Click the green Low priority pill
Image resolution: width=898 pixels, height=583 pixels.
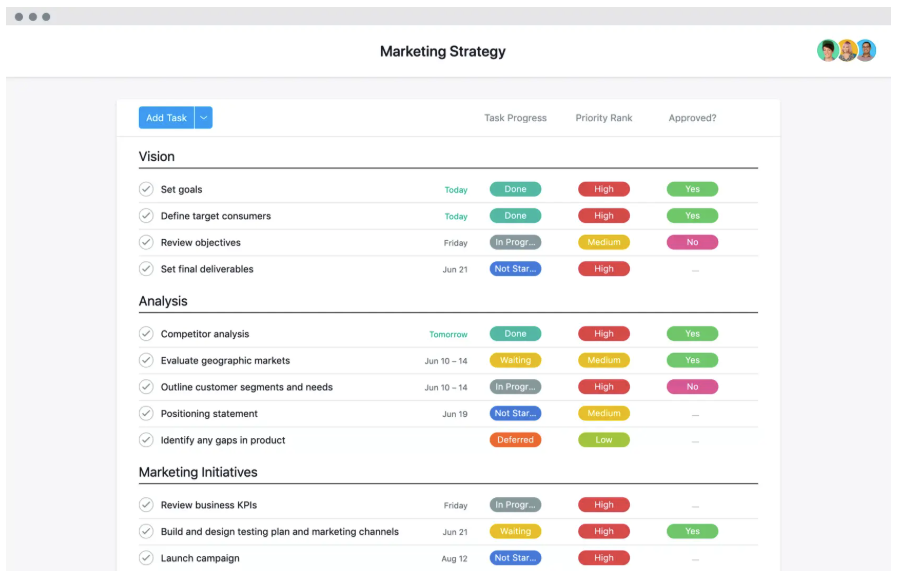[604, 440]
